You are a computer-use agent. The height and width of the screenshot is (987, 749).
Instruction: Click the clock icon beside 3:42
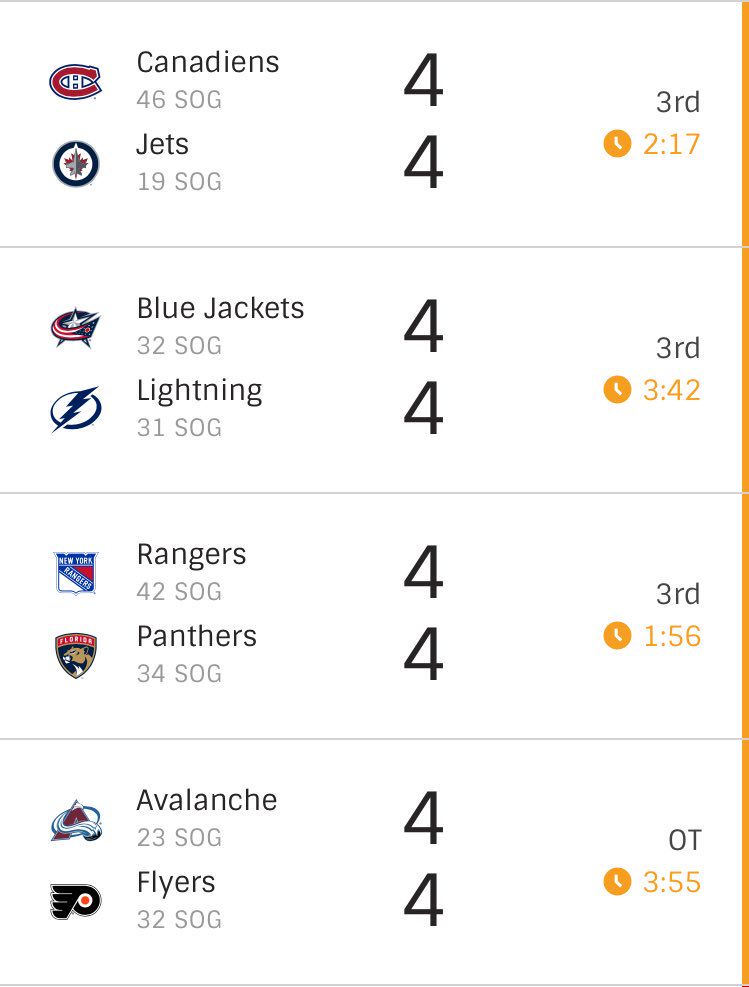(x=617, y=390)
